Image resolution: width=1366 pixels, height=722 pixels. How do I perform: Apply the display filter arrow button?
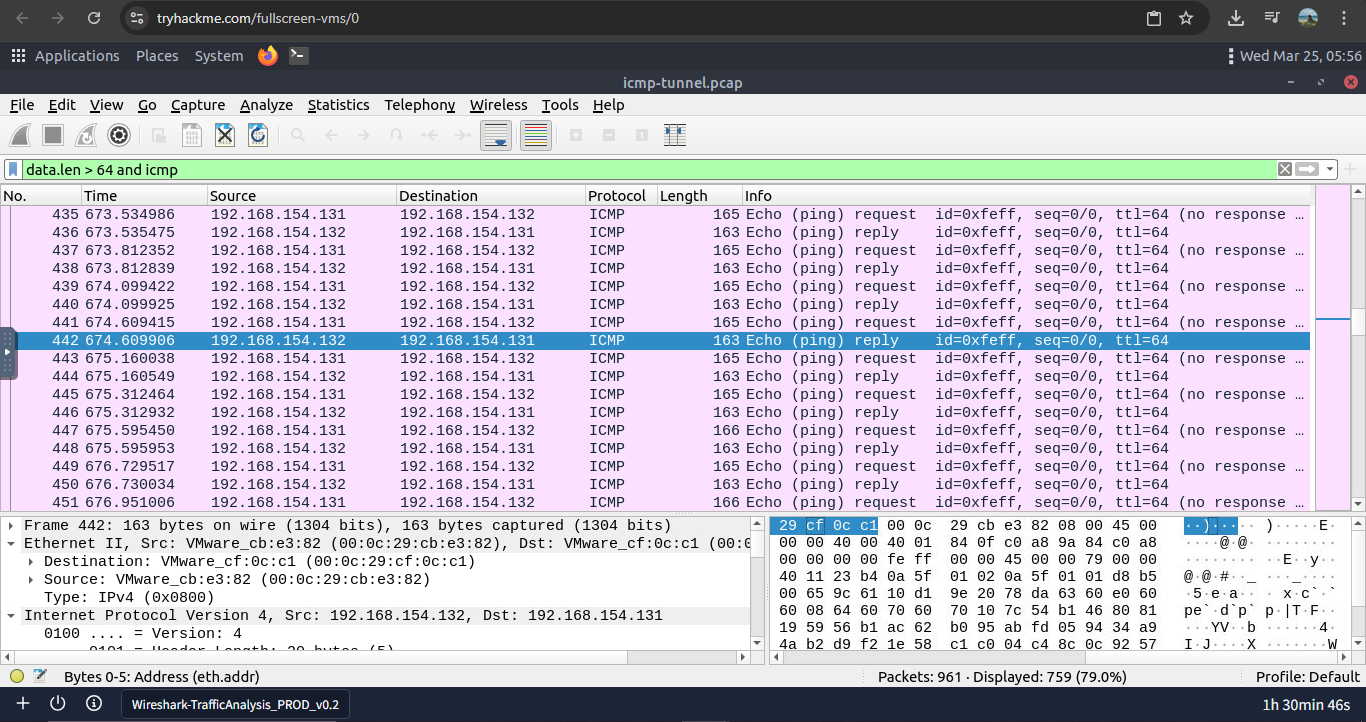[1307, 169]
